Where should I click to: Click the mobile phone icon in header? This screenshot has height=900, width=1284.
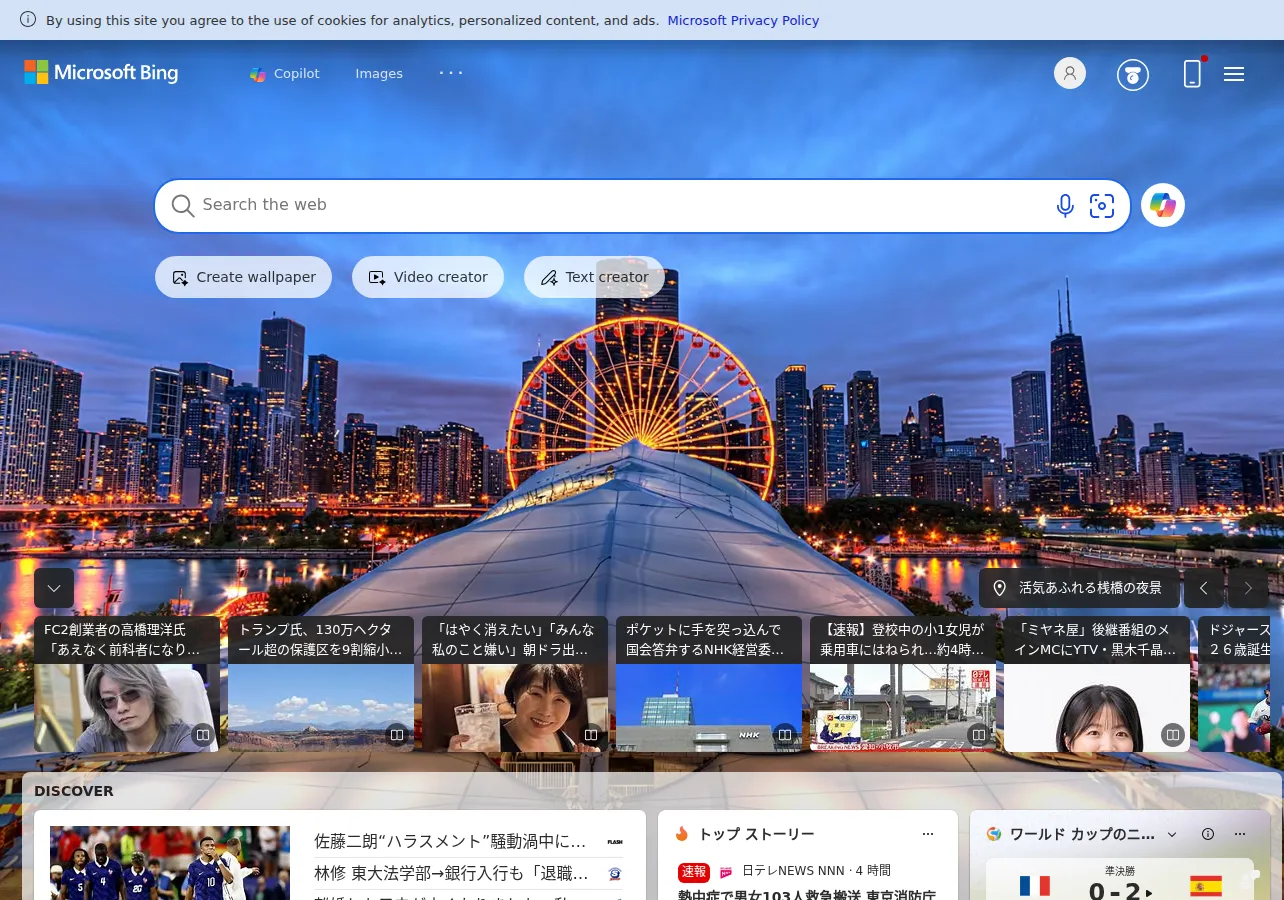[1192, 73]
